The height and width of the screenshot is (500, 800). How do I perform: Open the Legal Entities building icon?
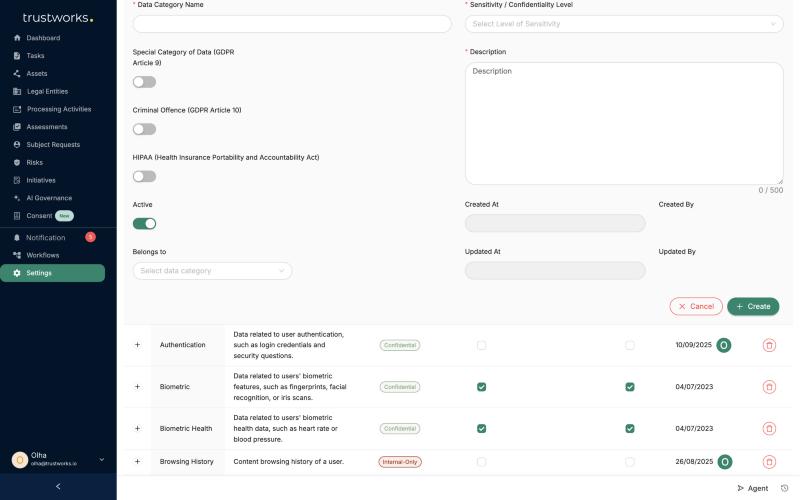coord(17,91)
